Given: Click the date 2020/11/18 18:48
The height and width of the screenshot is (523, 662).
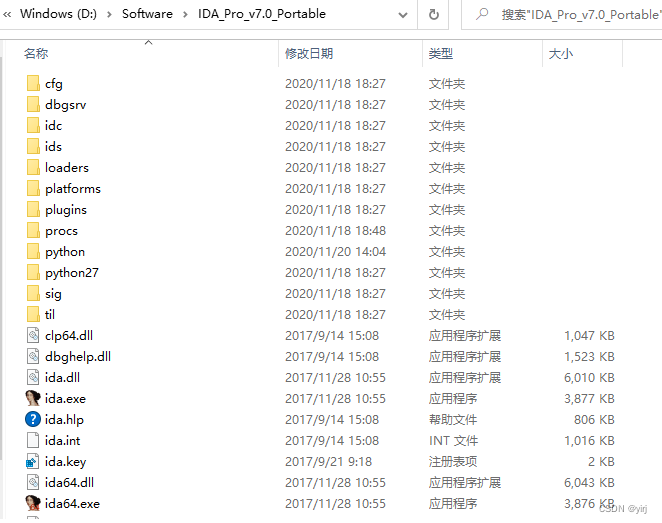Looking at the screenshot, I should pos(335,230).
